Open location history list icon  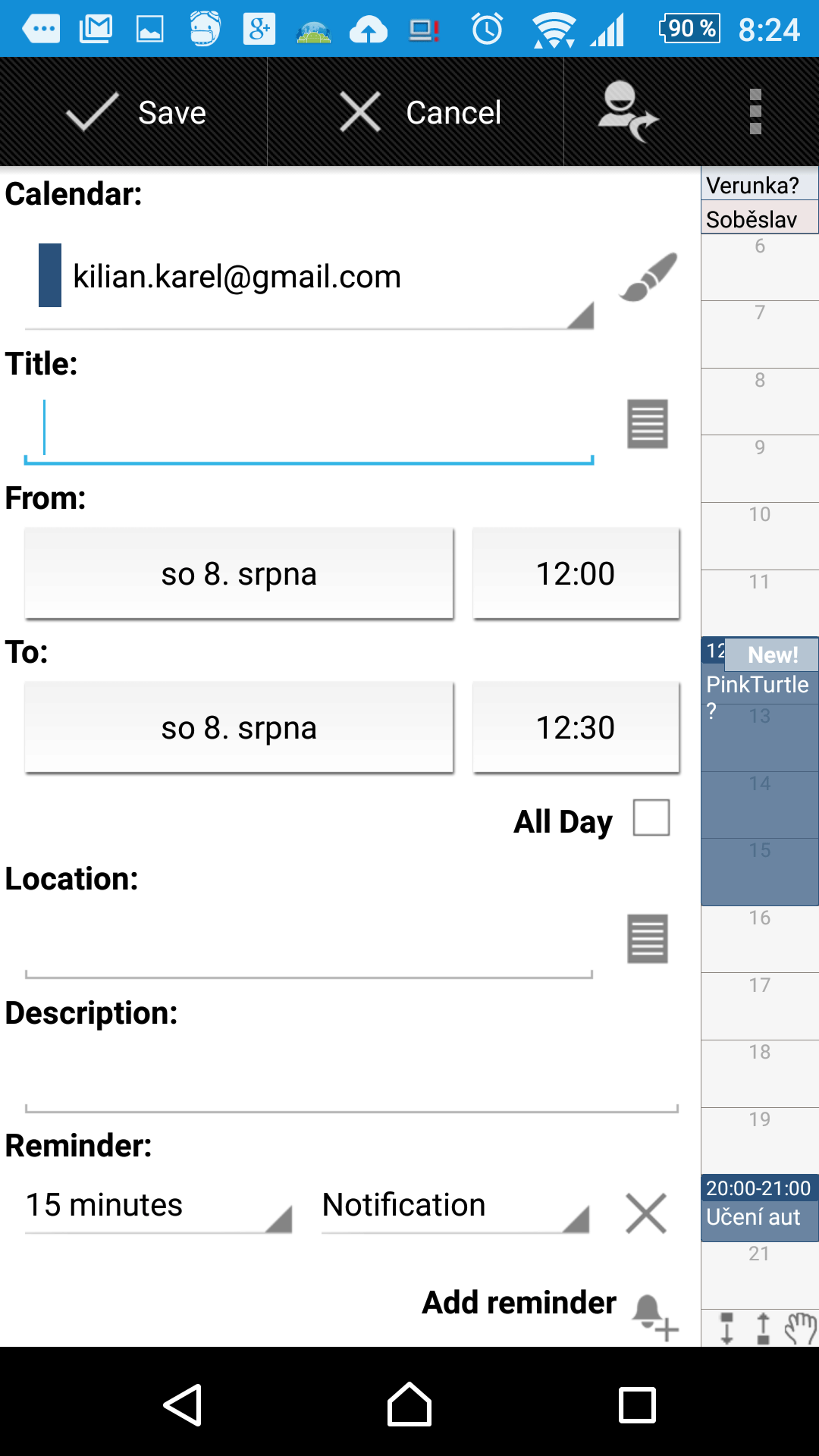tap(648, 939)
